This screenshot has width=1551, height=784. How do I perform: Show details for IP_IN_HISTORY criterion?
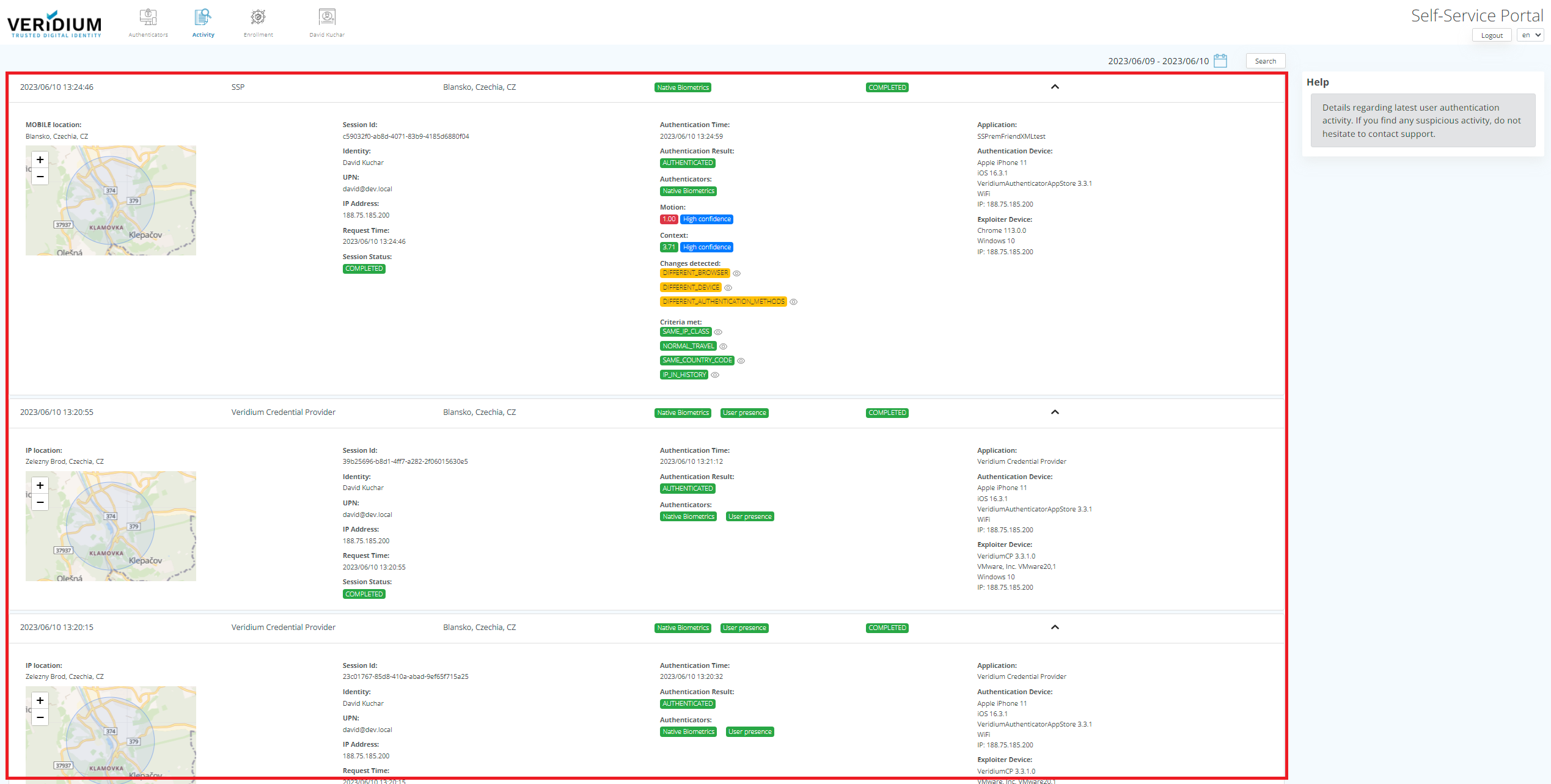pos(715,375)
